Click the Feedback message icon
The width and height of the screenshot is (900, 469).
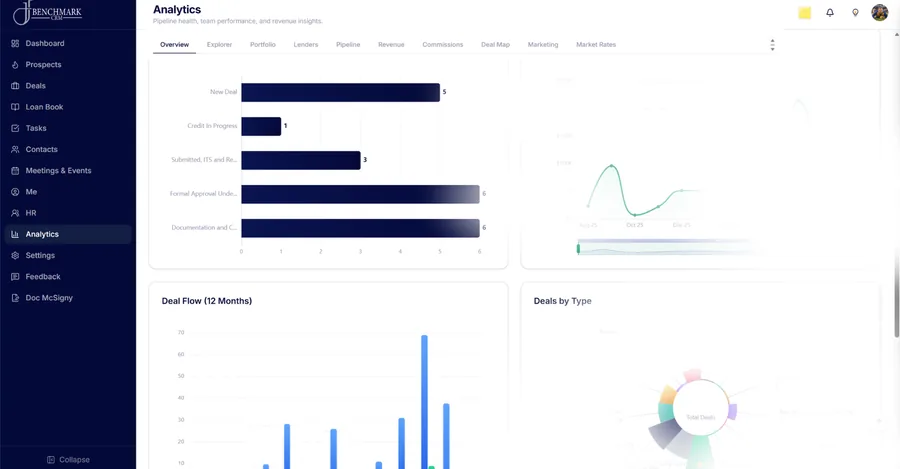pyautogui.click(x=15, y=277)
